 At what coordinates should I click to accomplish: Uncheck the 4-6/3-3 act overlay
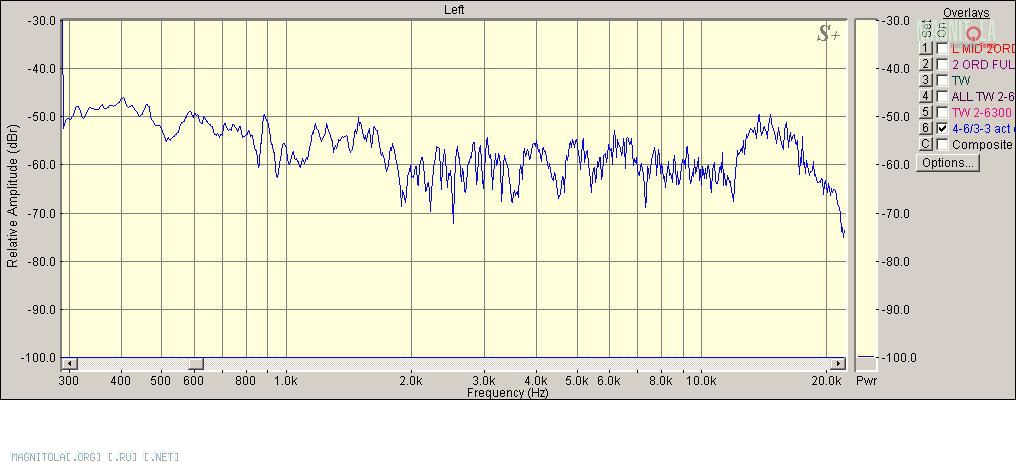point(942,128)
